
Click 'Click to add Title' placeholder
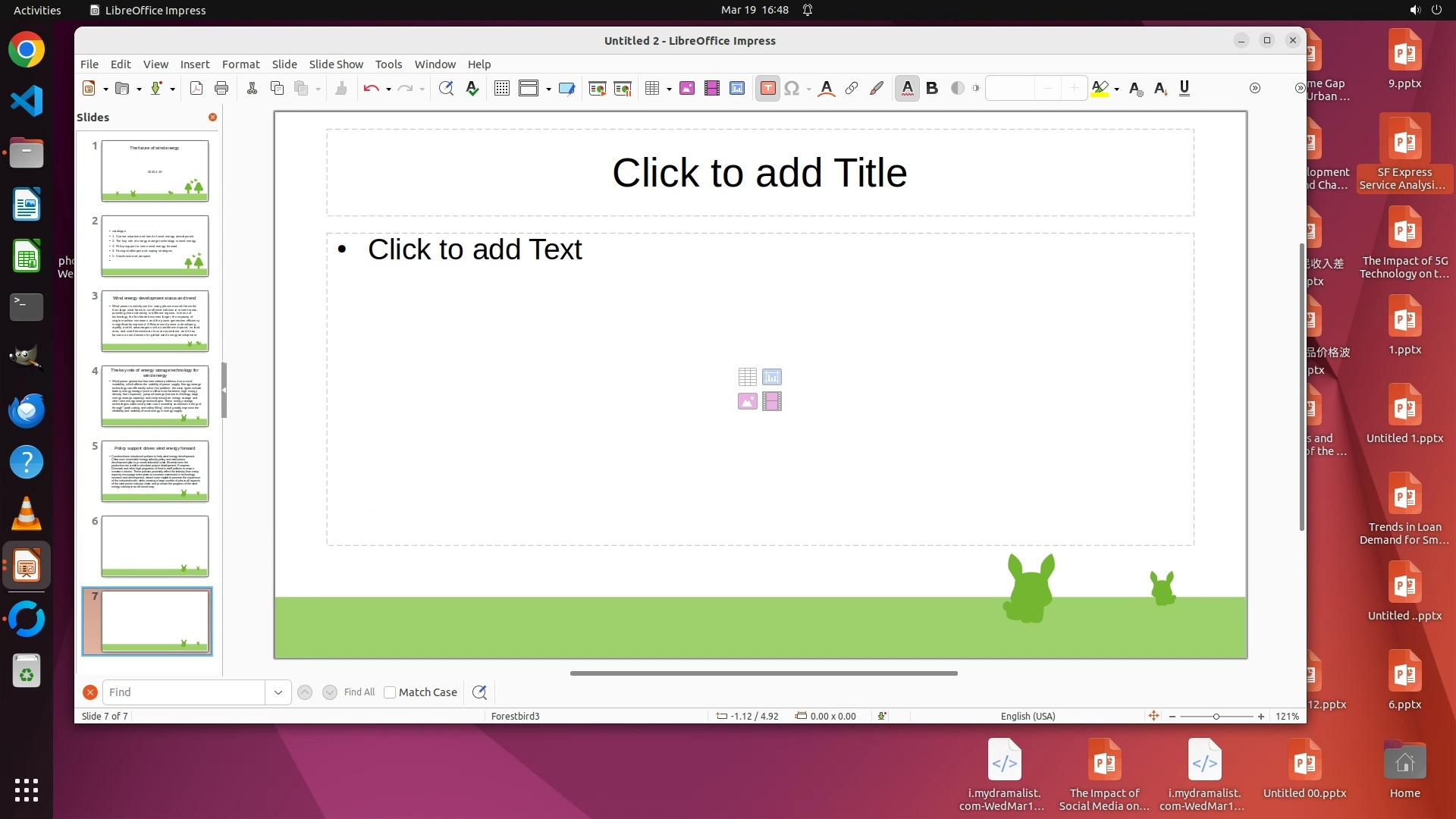point(759,173)
